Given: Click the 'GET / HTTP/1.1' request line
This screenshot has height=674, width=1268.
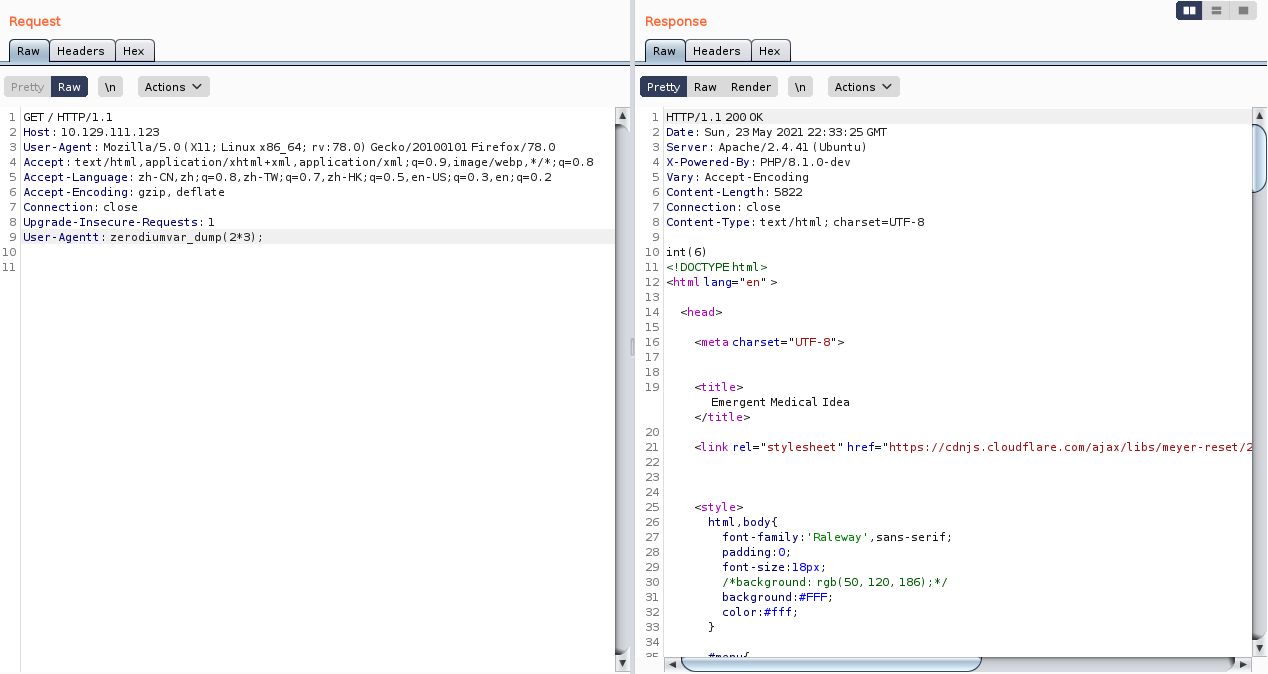Looking at the screenshot, I should click(x=68, y=117).
